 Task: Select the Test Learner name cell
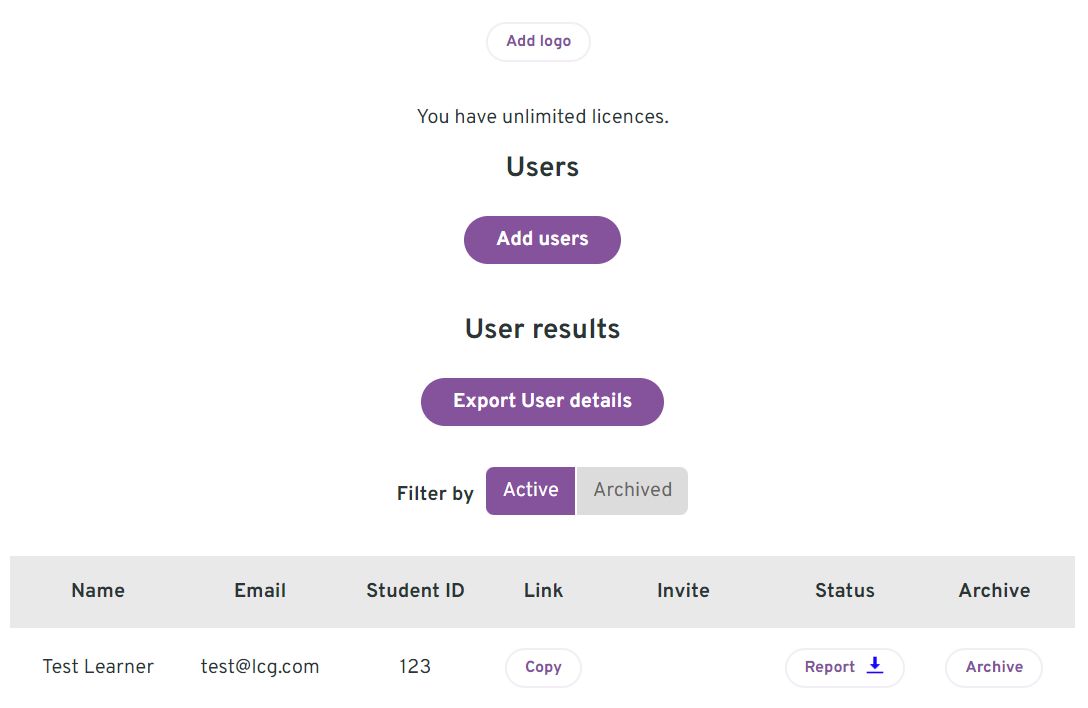(98, 667)
